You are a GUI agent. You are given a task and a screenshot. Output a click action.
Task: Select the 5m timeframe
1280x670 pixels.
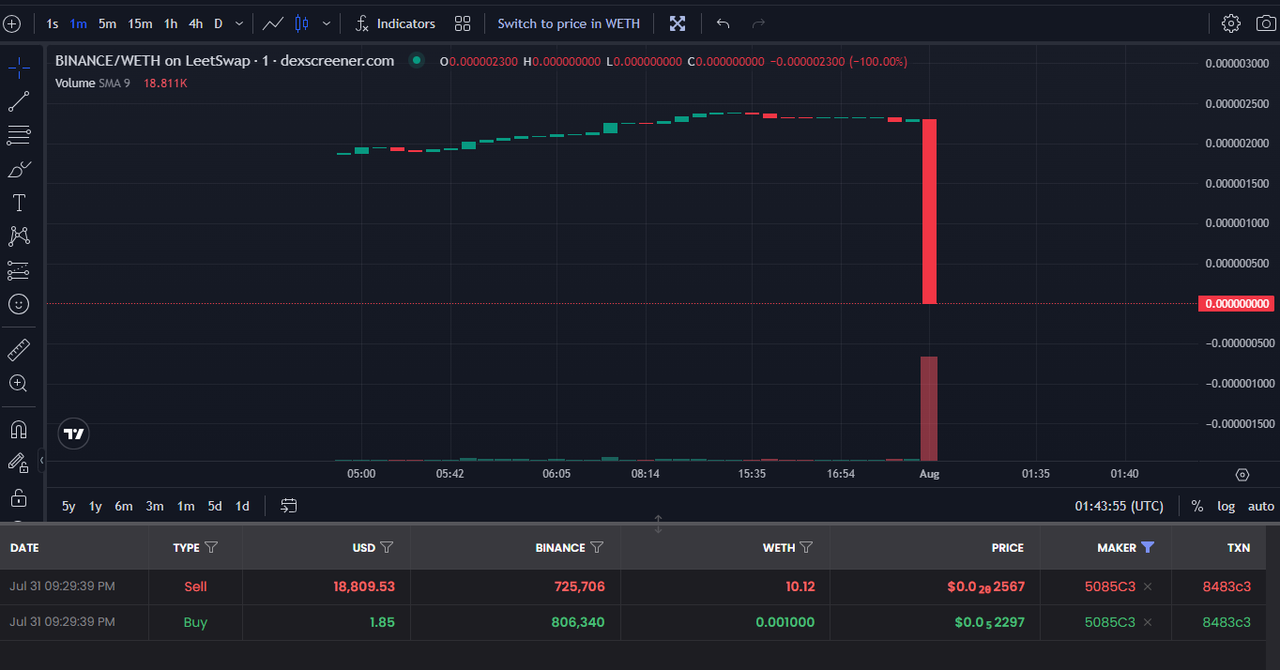pyautogui.click(x=107, y=23)
